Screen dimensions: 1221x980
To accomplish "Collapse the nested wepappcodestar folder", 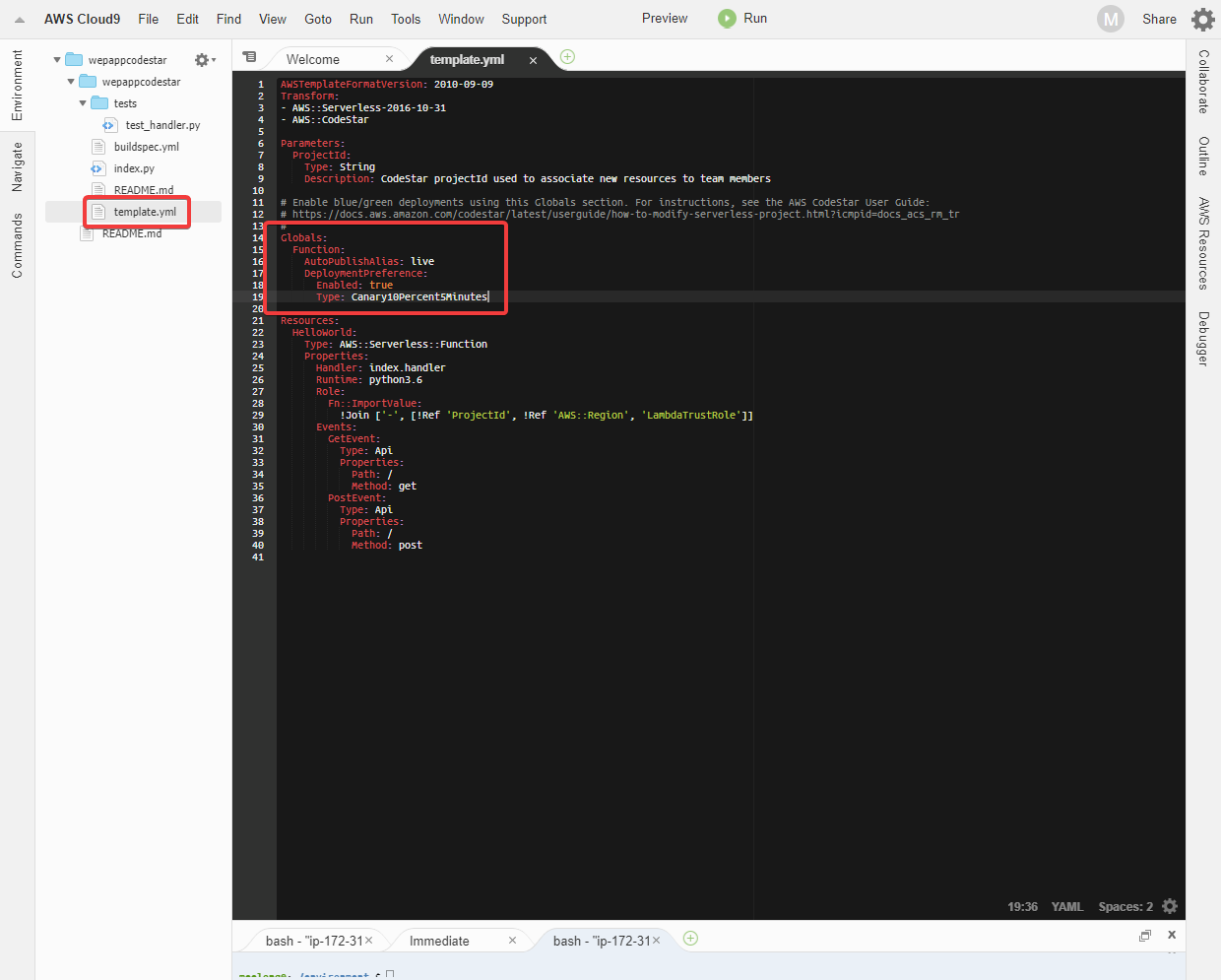I will tap(71, 82).
